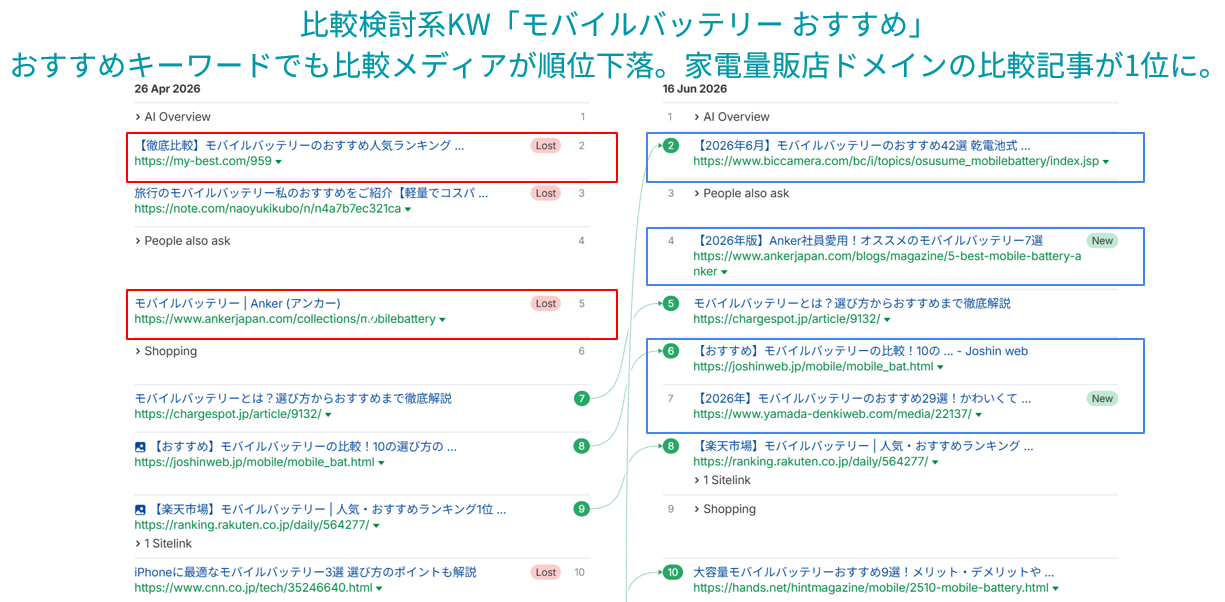Click ranking.rakuten.co.jp URL in June column
The width and height of the screenshot is (1225, 602).
point(810,462)
